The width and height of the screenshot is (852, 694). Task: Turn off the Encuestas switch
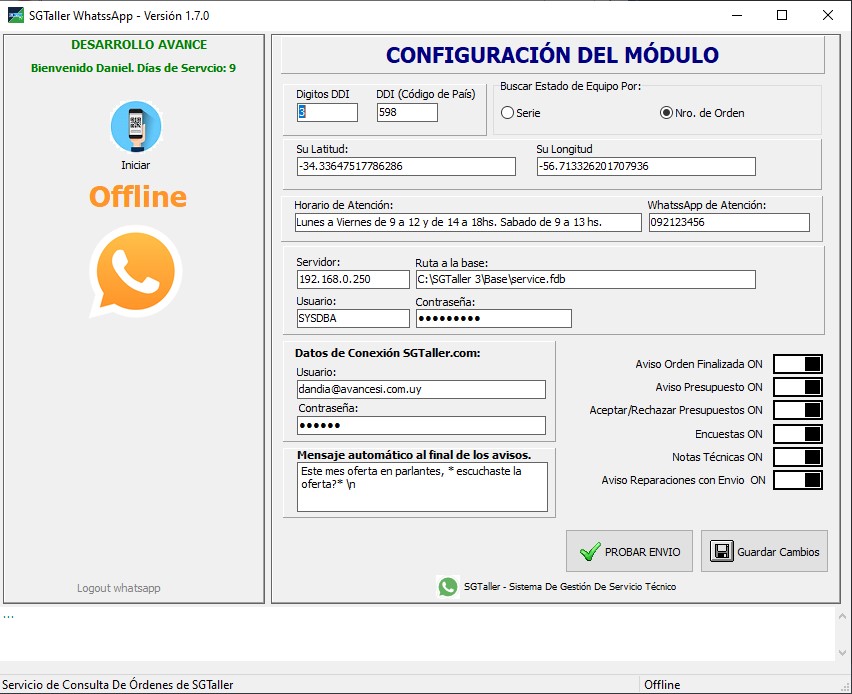click(798, 434)
